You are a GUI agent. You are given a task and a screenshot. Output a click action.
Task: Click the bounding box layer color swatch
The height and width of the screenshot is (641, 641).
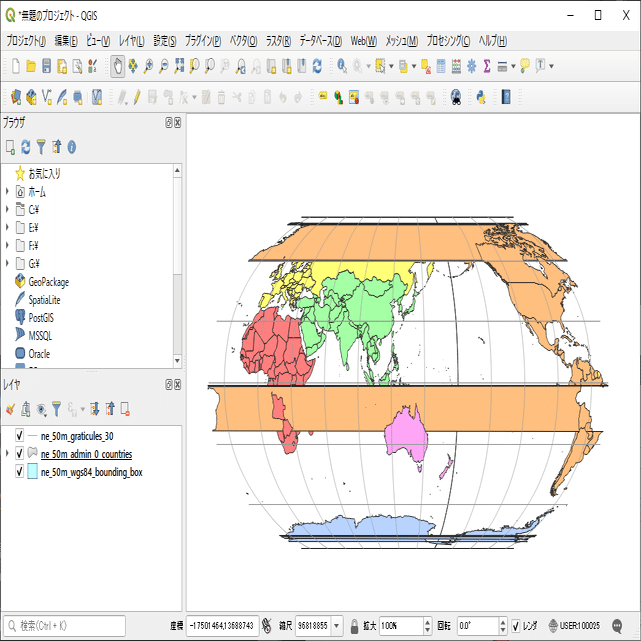click(33, 471)
